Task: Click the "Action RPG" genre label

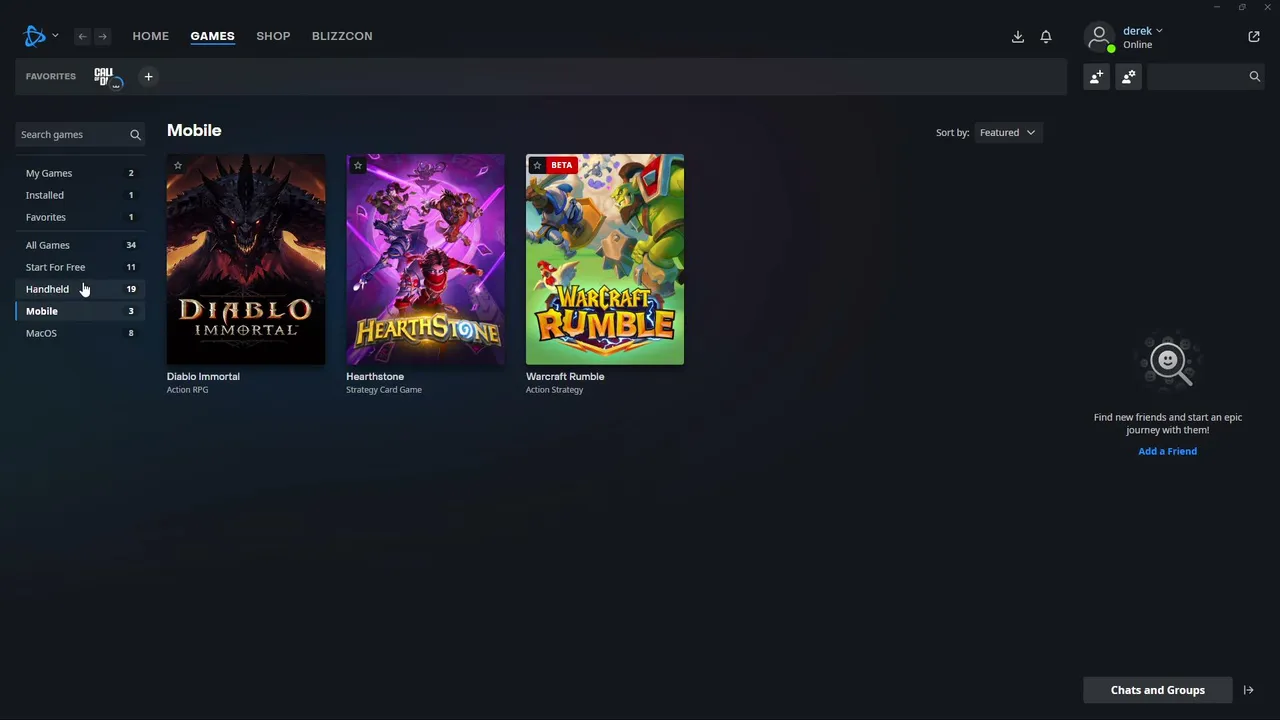Action: [x=188, y=390]
